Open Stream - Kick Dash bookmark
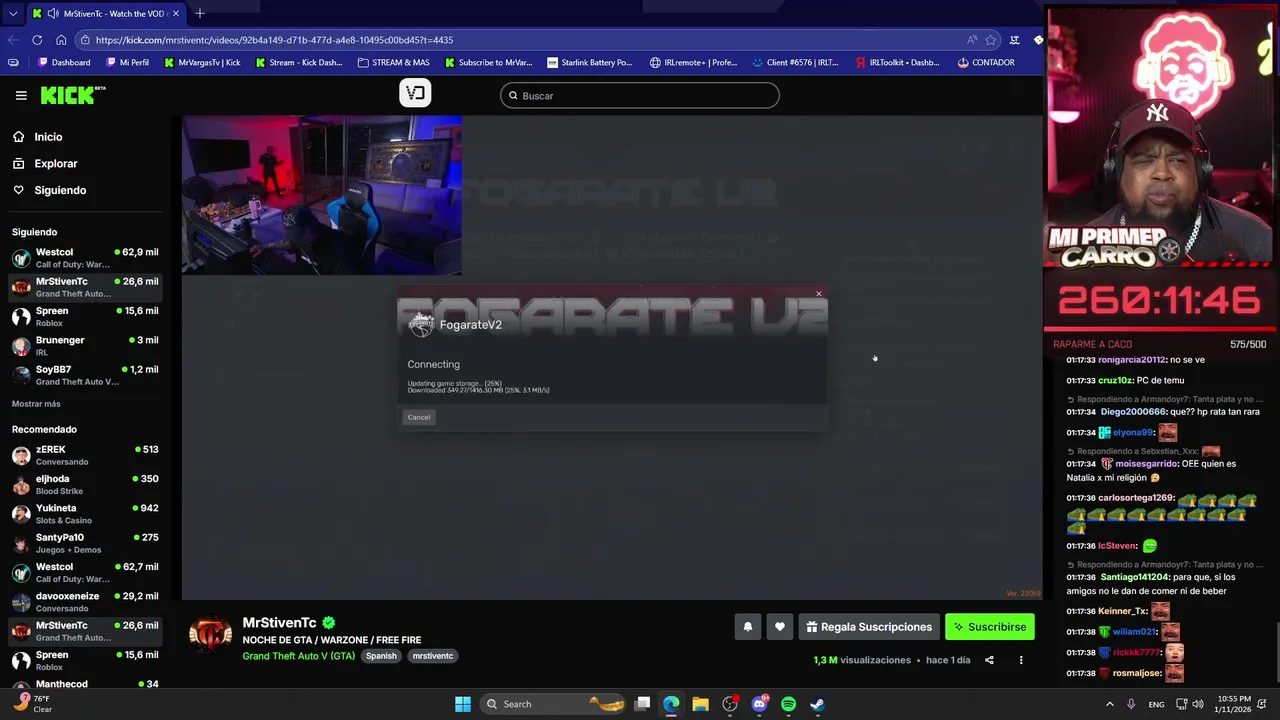The height and width of the screenshot is (720, 1280). (298, 62)
